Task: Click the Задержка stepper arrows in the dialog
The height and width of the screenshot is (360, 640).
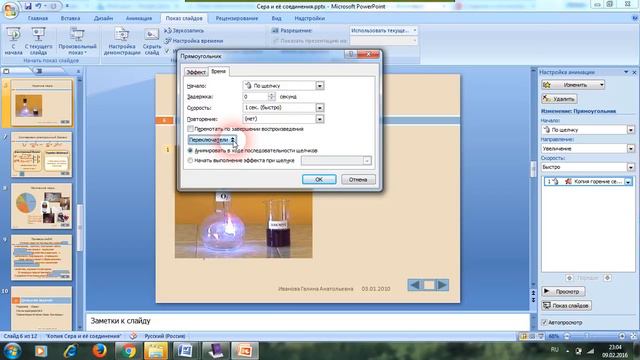Action: (272, 97)
